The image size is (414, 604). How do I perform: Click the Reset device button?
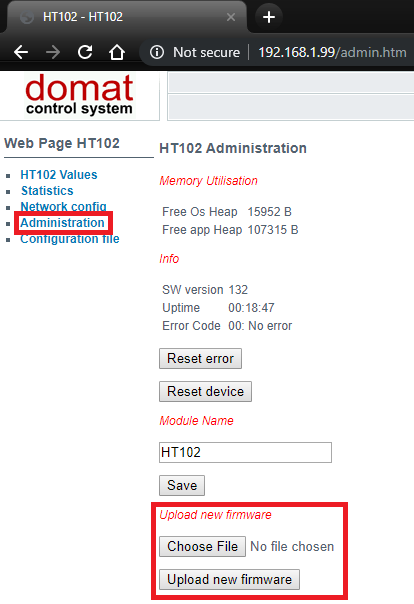click(205, 392)
